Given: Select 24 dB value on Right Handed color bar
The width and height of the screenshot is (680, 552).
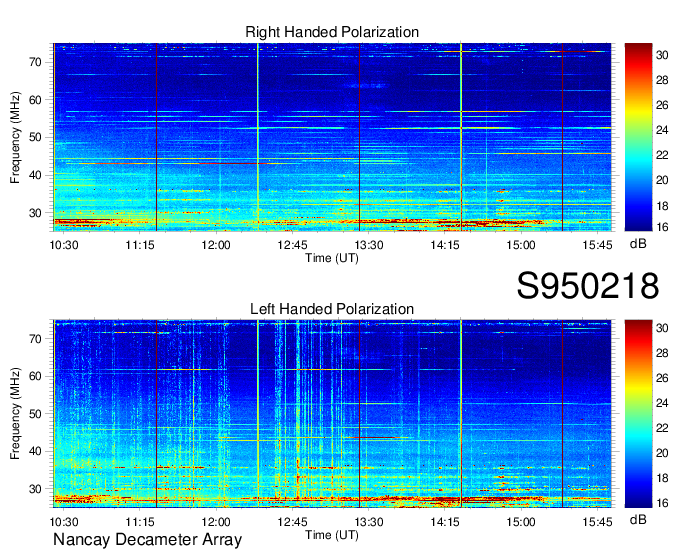Looking at the screenshot, I should [662, 130].
